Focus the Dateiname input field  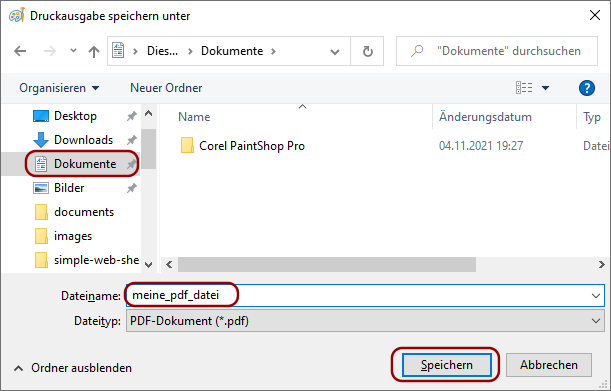[x=365, y=295]
